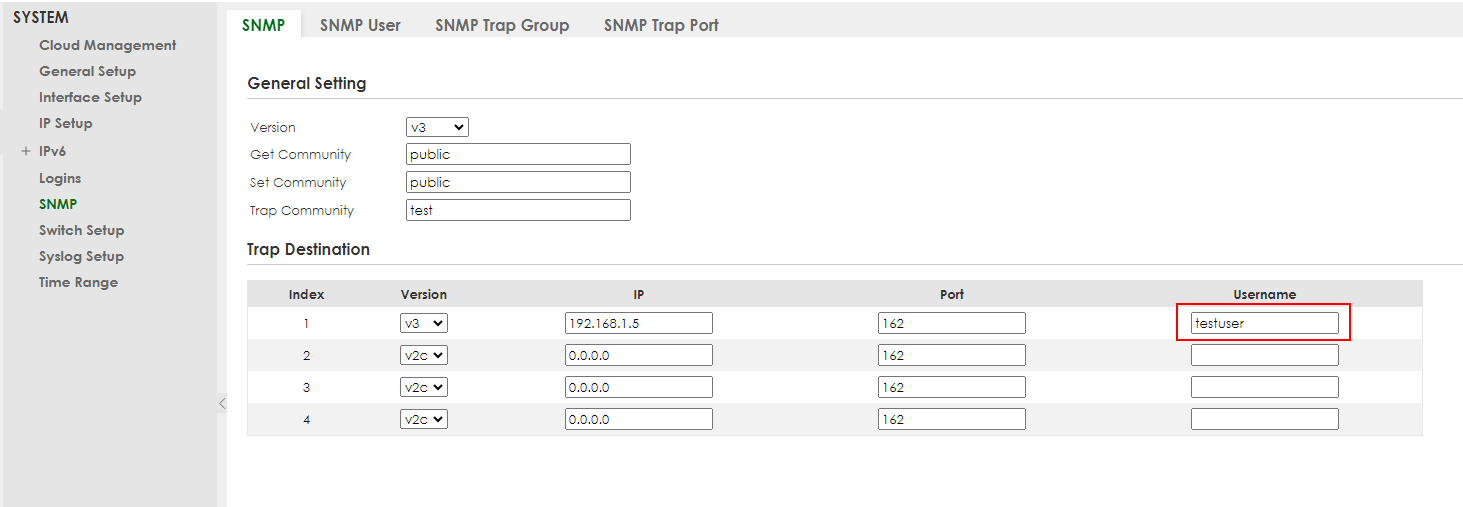This screenshot has height=507, width=1463.
Task: Focus the Trap Community text field
Action: (x=519, y=210)
